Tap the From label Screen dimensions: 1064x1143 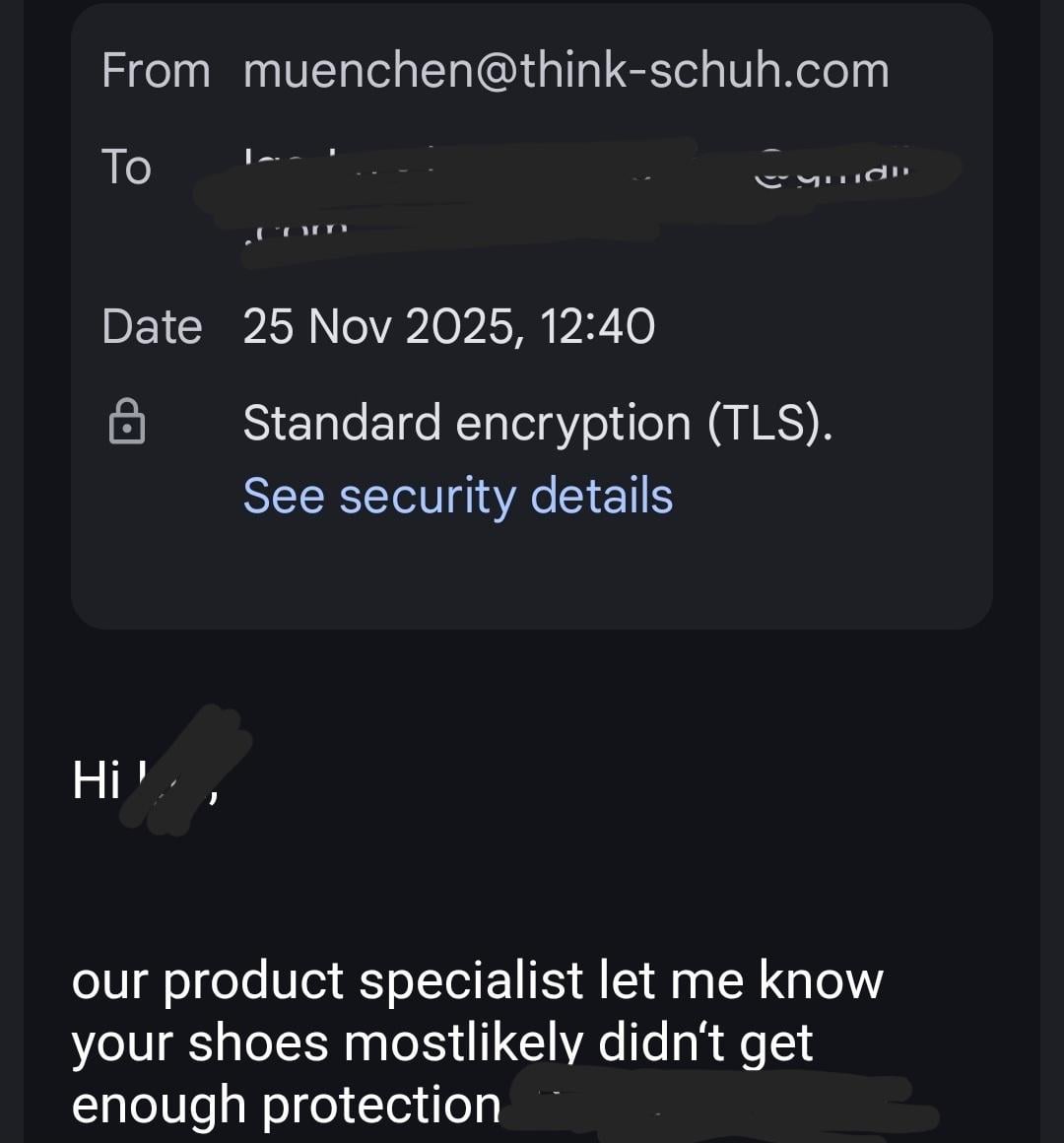pyautogui.click(x=156, y=71)
